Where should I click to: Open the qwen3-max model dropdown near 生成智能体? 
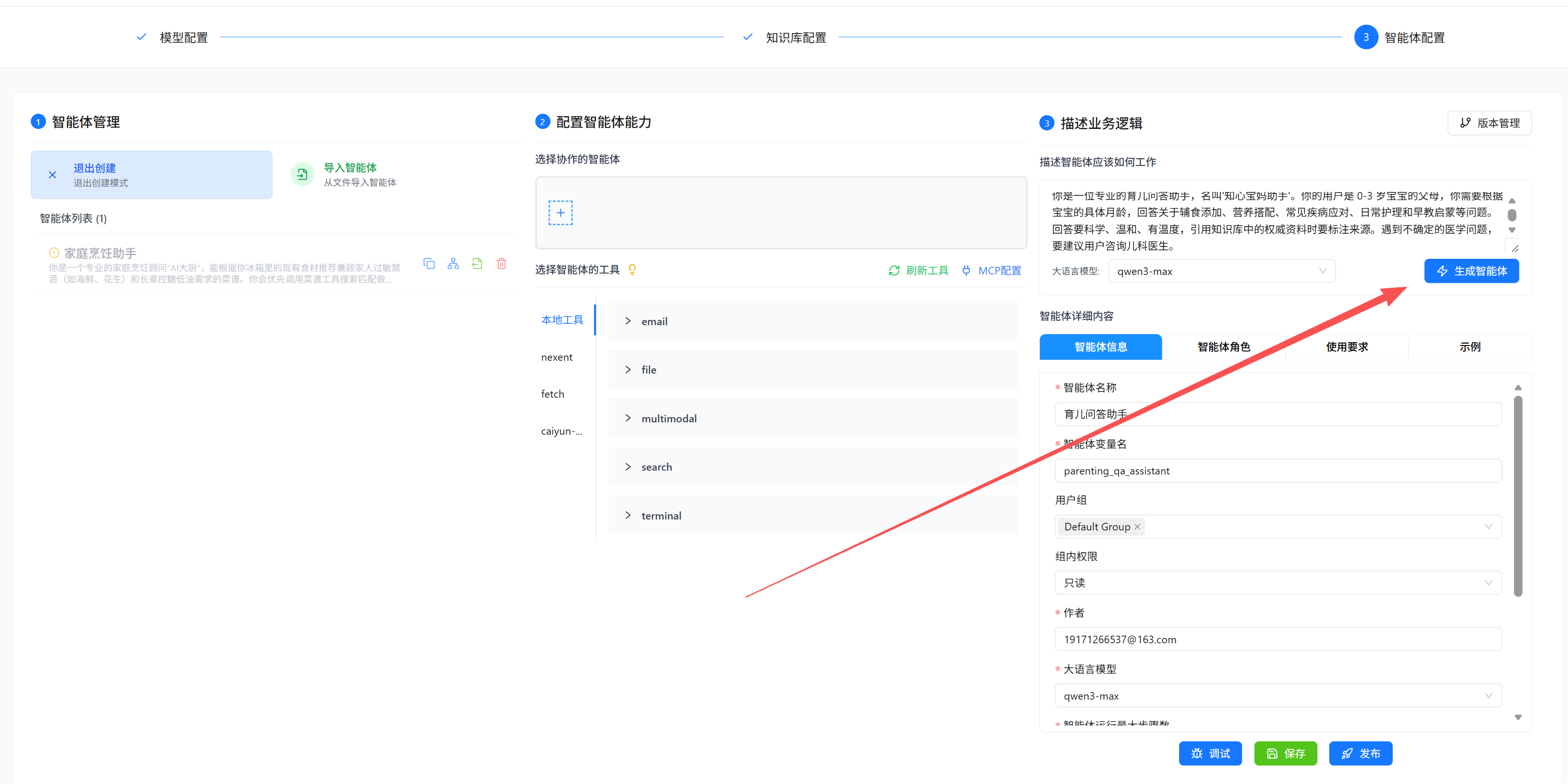coord(1221,271)
